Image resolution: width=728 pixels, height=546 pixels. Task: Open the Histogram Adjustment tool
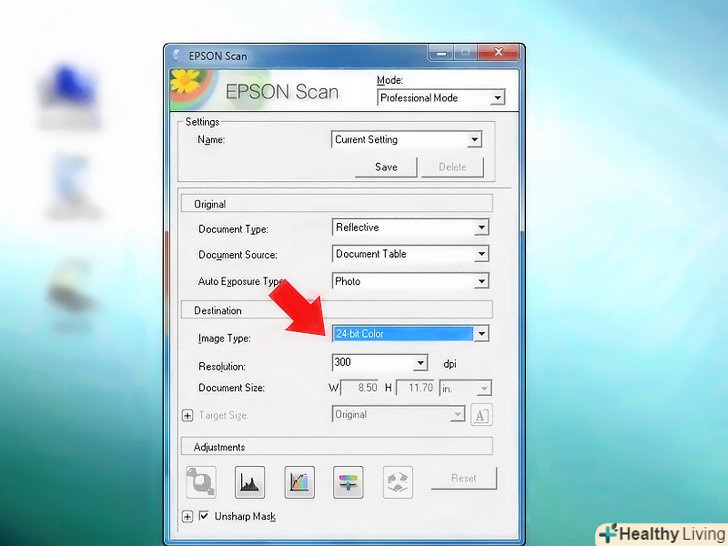250,482
